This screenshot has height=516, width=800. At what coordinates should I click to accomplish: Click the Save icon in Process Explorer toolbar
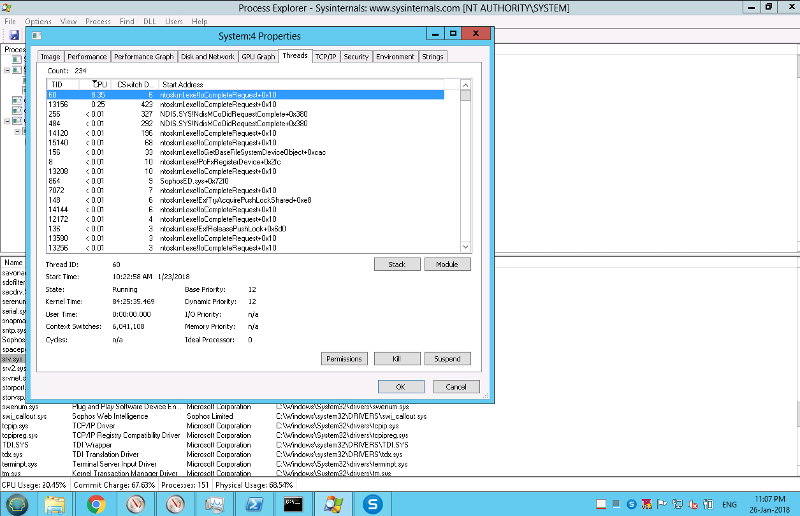pos(14,35)
